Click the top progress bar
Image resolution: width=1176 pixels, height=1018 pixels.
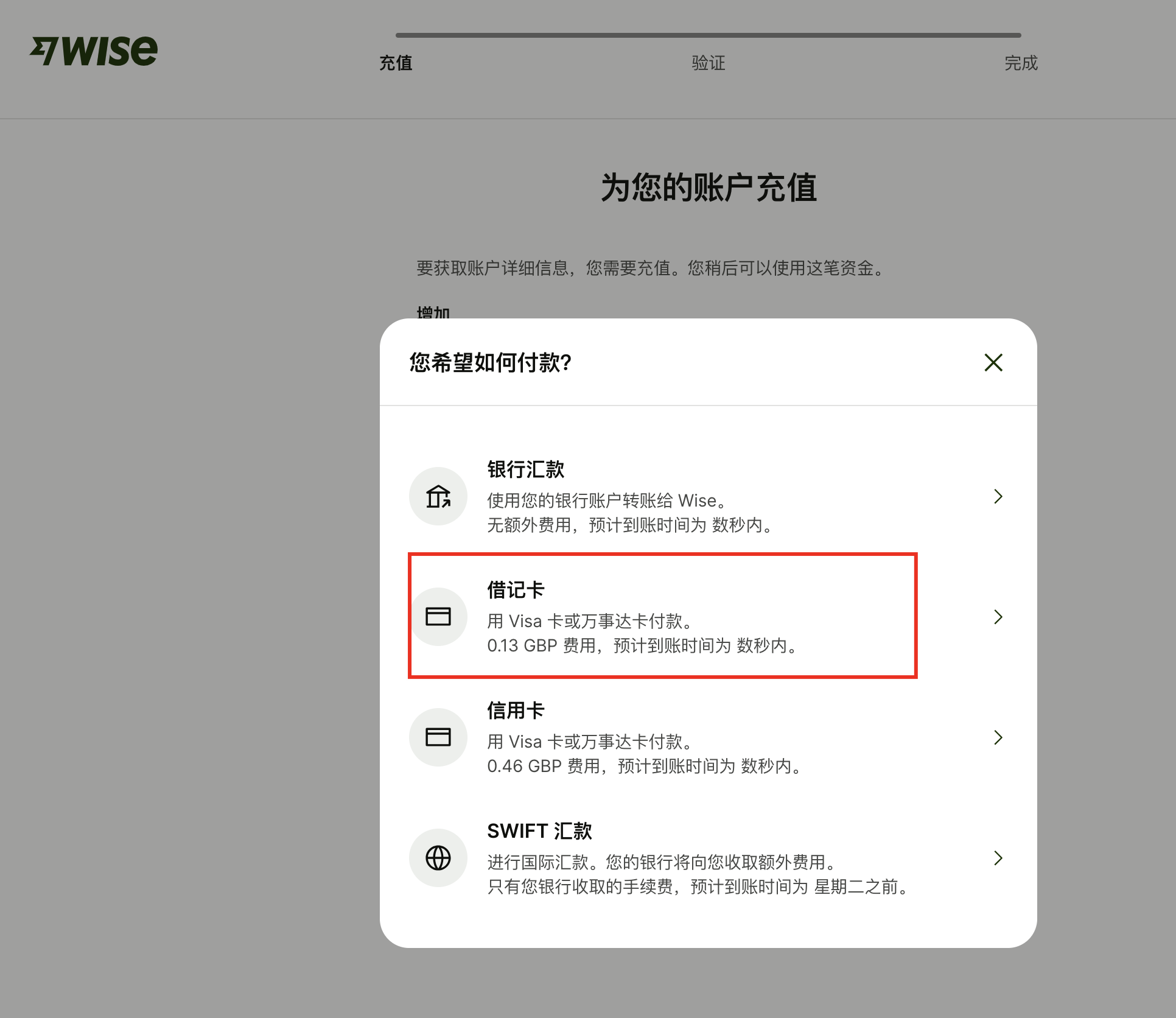coord(709,35)
